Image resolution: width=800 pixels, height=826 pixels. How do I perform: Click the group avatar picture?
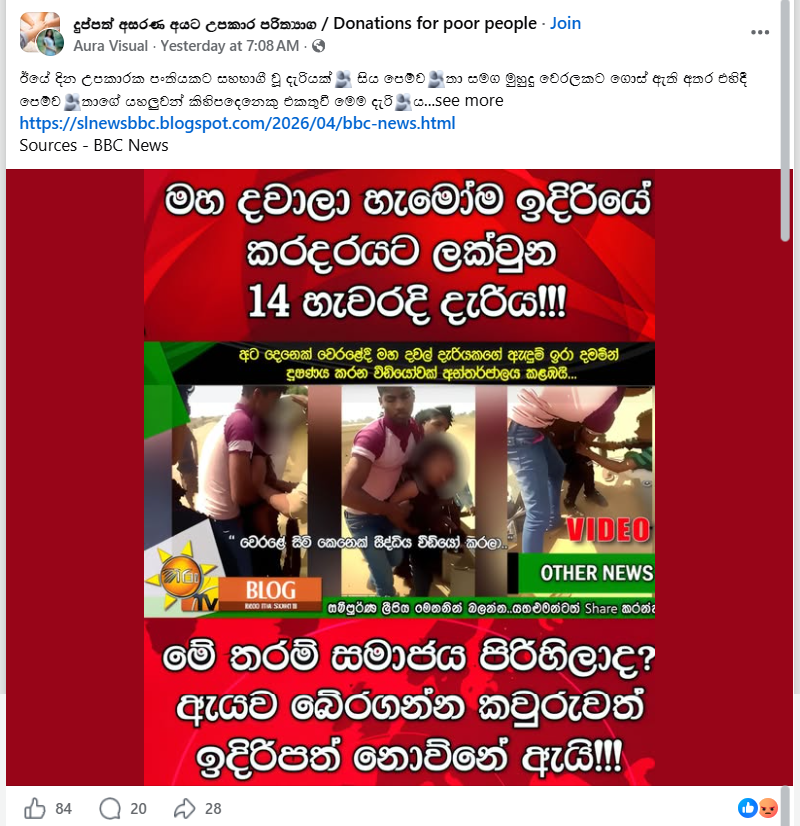pos(37,29)
